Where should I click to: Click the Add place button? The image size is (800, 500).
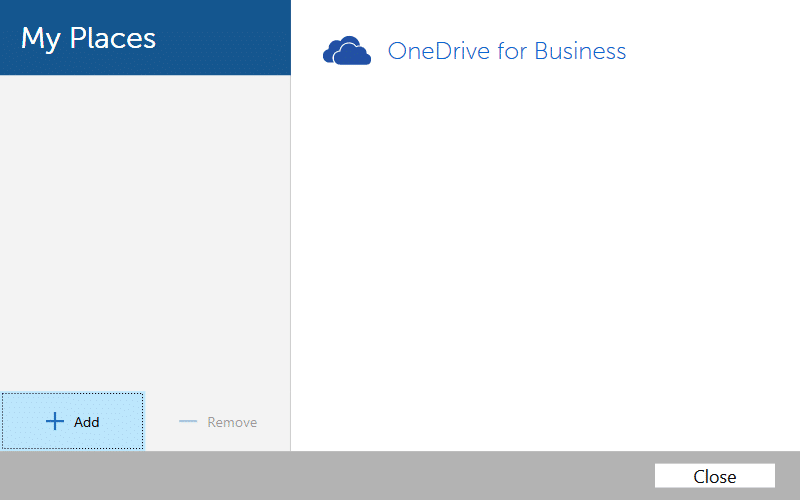(x=72, y=421)
